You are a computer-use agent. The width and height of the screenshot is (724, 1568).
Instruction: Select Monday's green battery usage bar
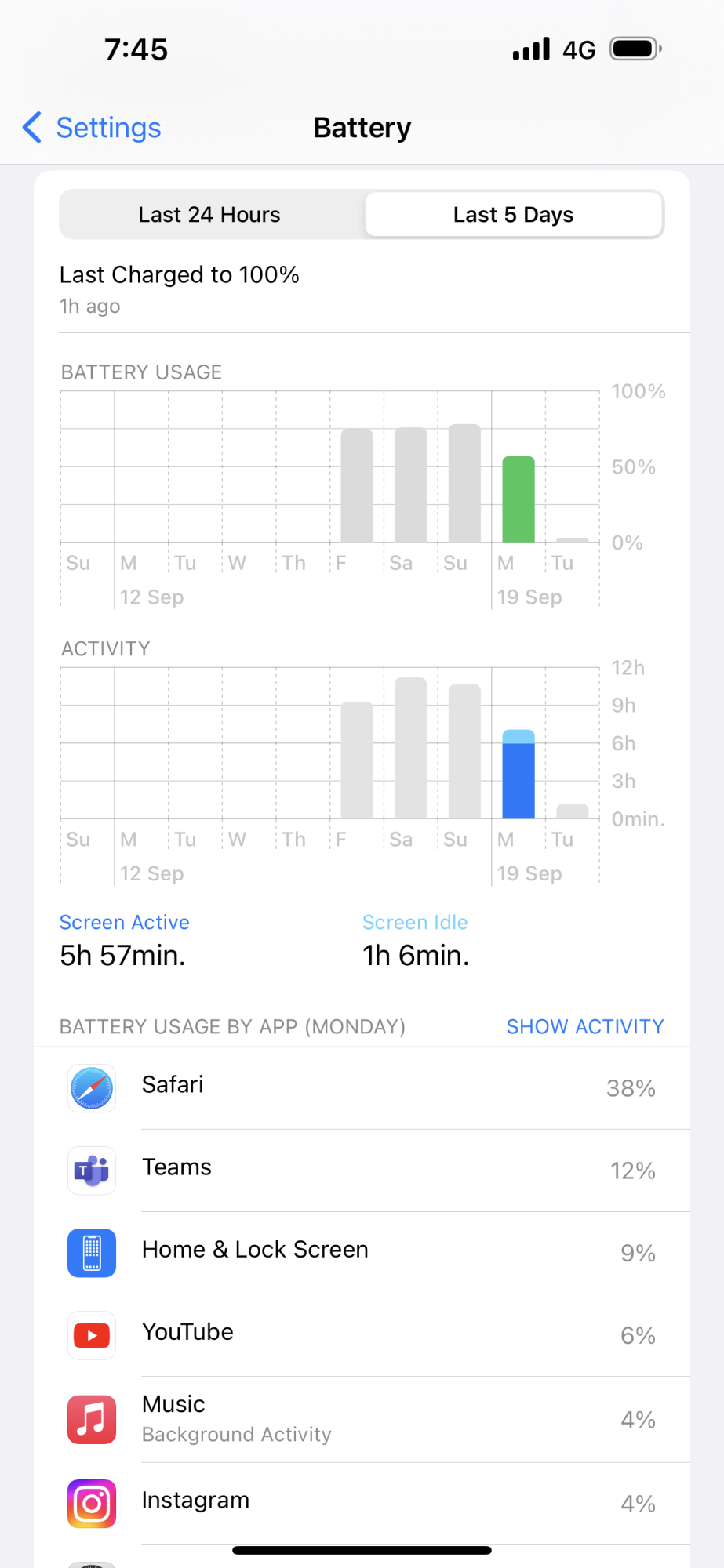coord(518,499)
